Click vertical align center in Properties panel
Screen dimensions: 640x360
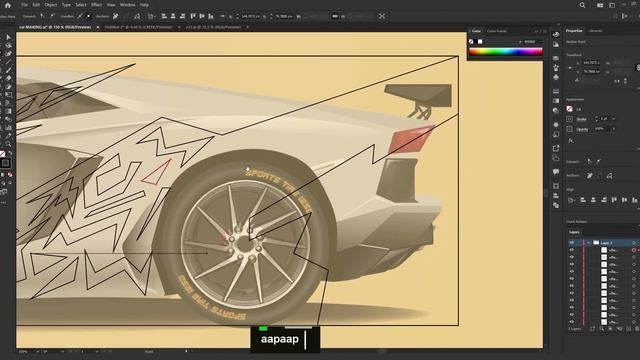click(x=624, y=200)
